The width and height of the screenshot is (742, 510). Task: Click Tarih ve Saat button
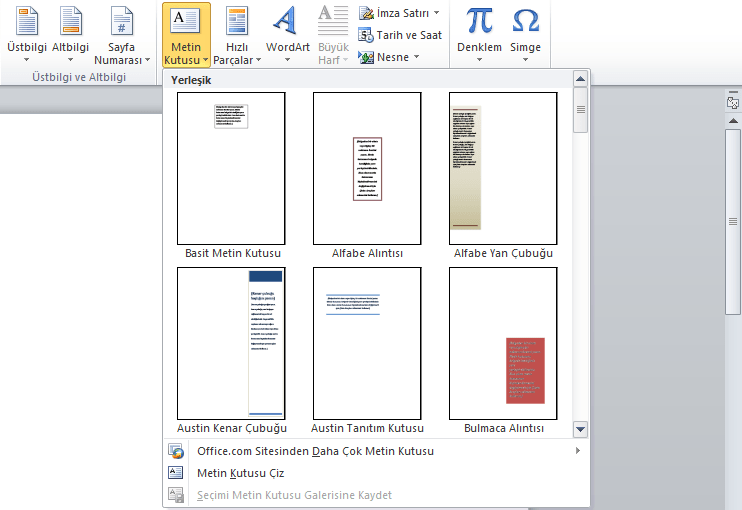400,35
